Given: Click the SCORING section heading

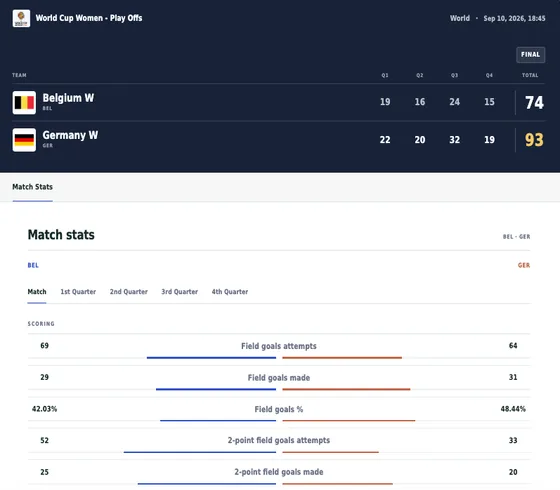Looking at the screenshot, I should pos(41,324).
